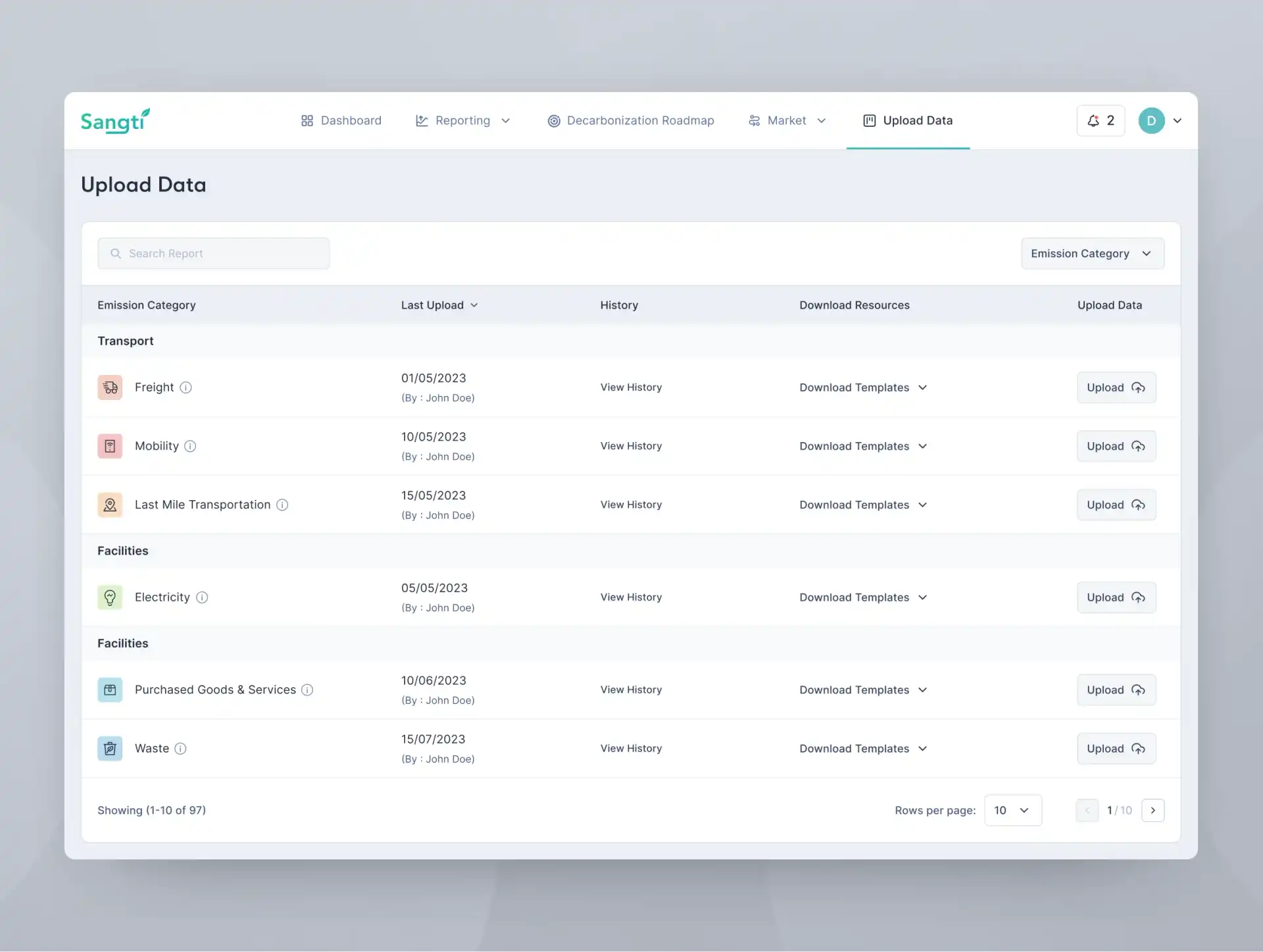
Task: Open the notifications bell
Action: click(1101, 121)
